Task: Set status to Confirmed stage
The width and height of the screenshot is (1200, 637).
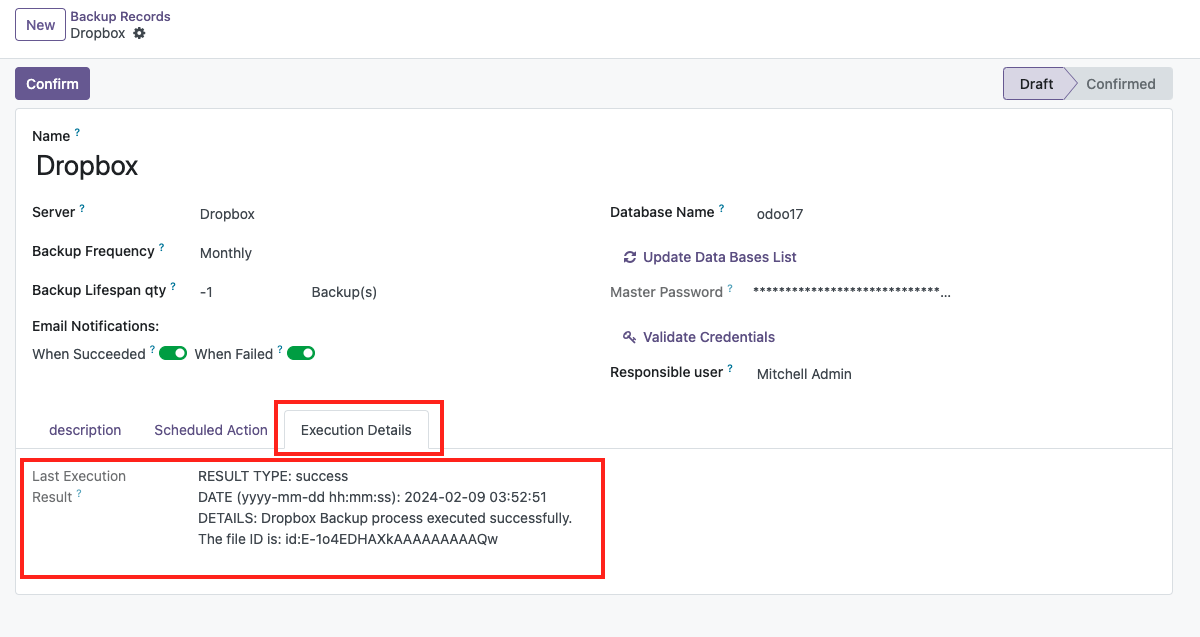Action: 1121,84
